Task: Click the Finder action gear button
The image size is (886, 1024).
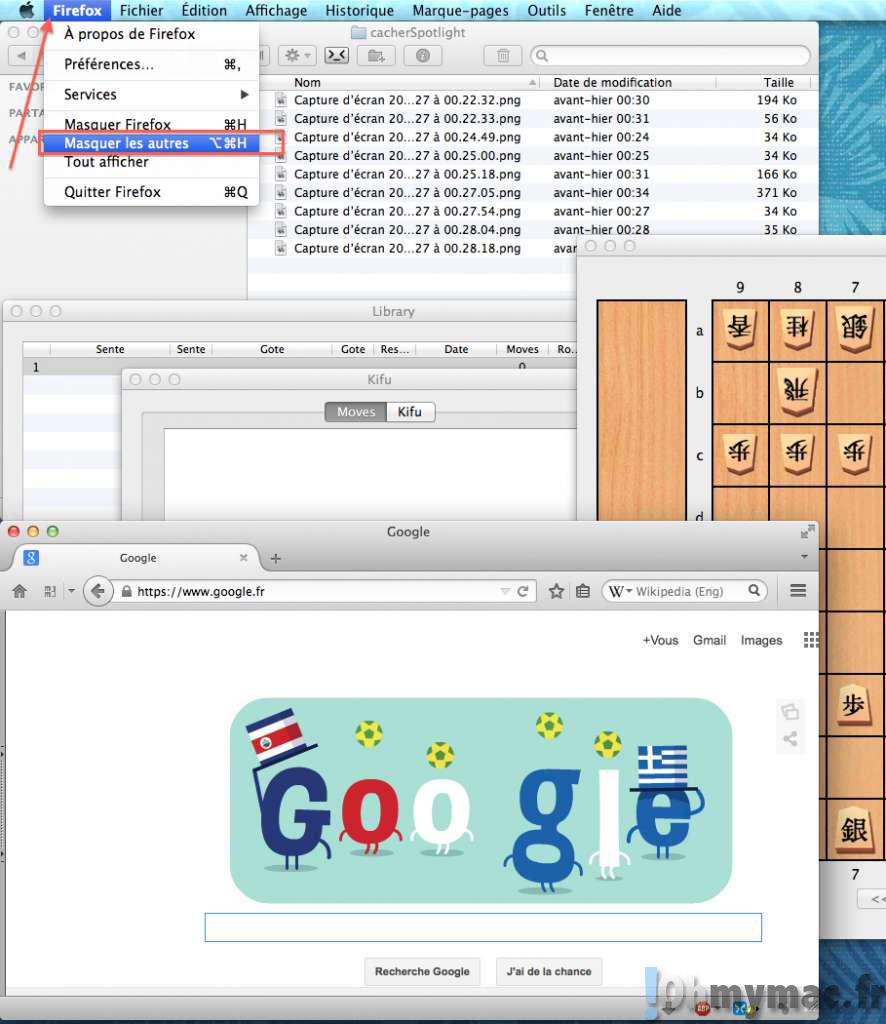Action: (x=297, y=56)
